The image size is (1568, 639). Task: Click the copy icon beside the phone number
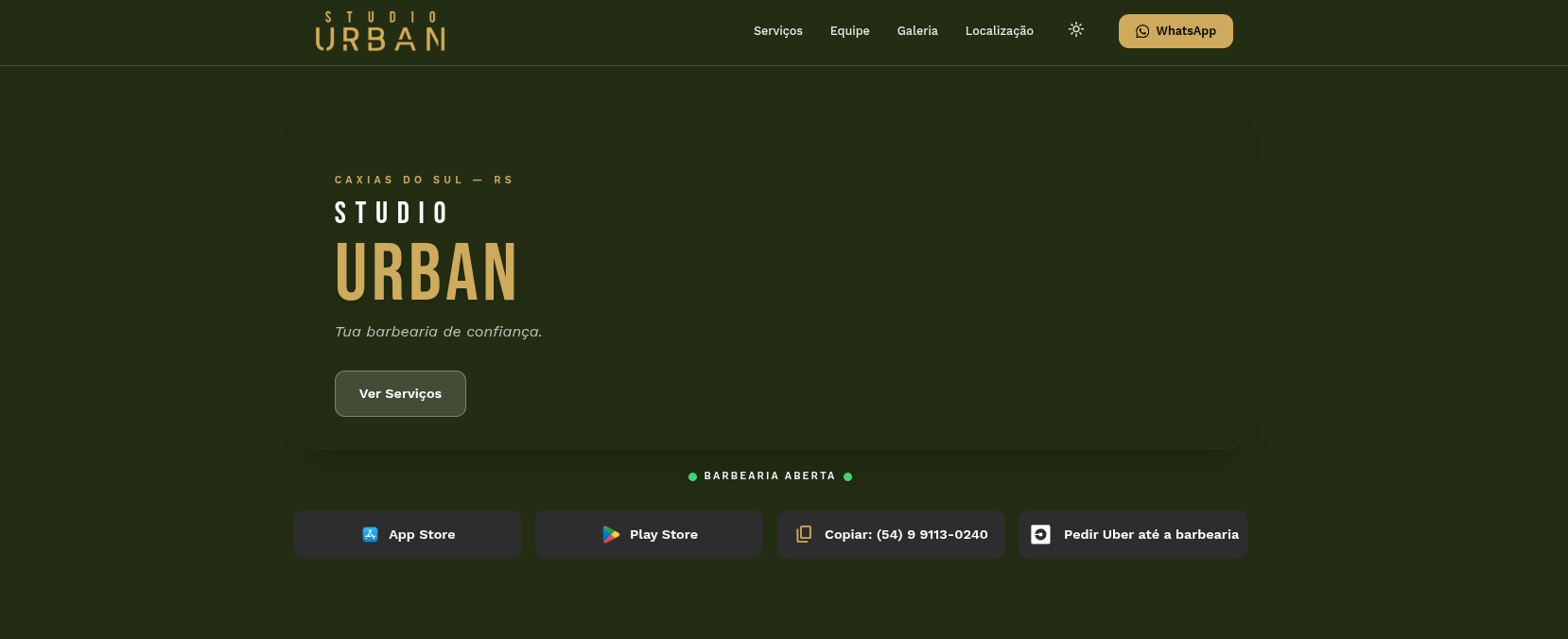click(804, 534)
